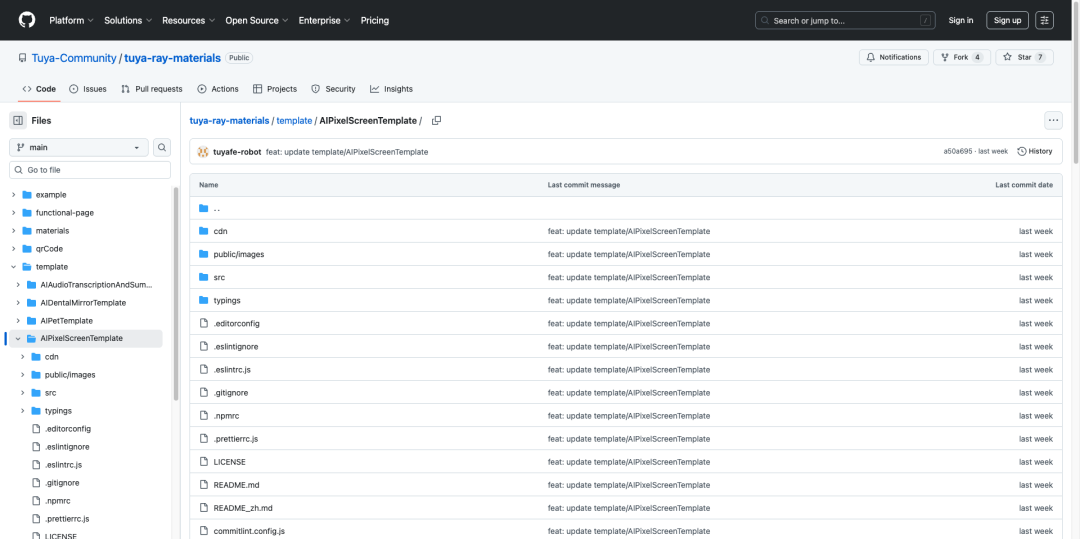This screenshot has width=1080, height=539.
Task: Click the Go to file input
Action: tap(90, 170)
